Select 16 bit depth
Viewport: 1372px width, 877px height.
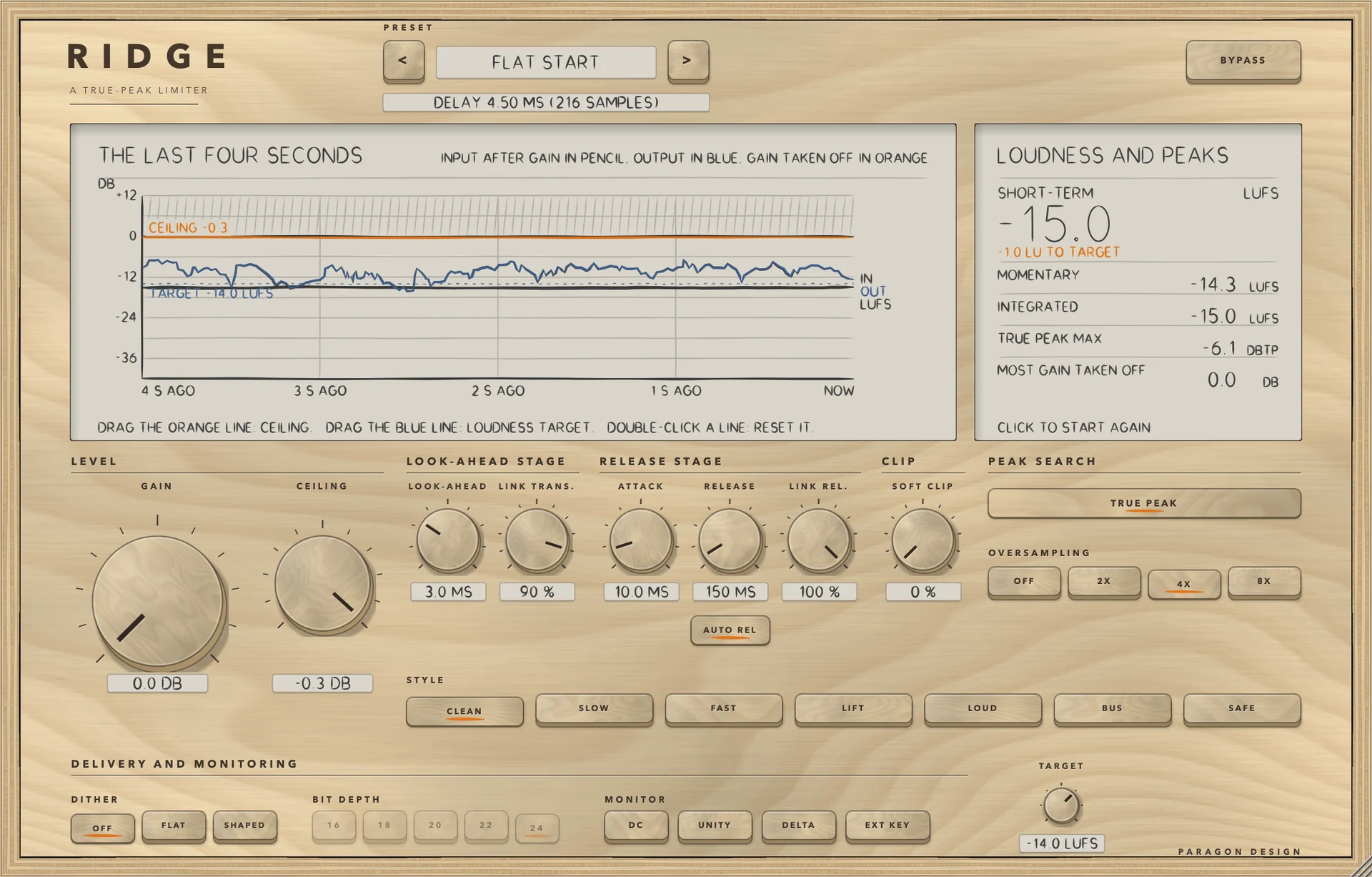click(334, 826)
